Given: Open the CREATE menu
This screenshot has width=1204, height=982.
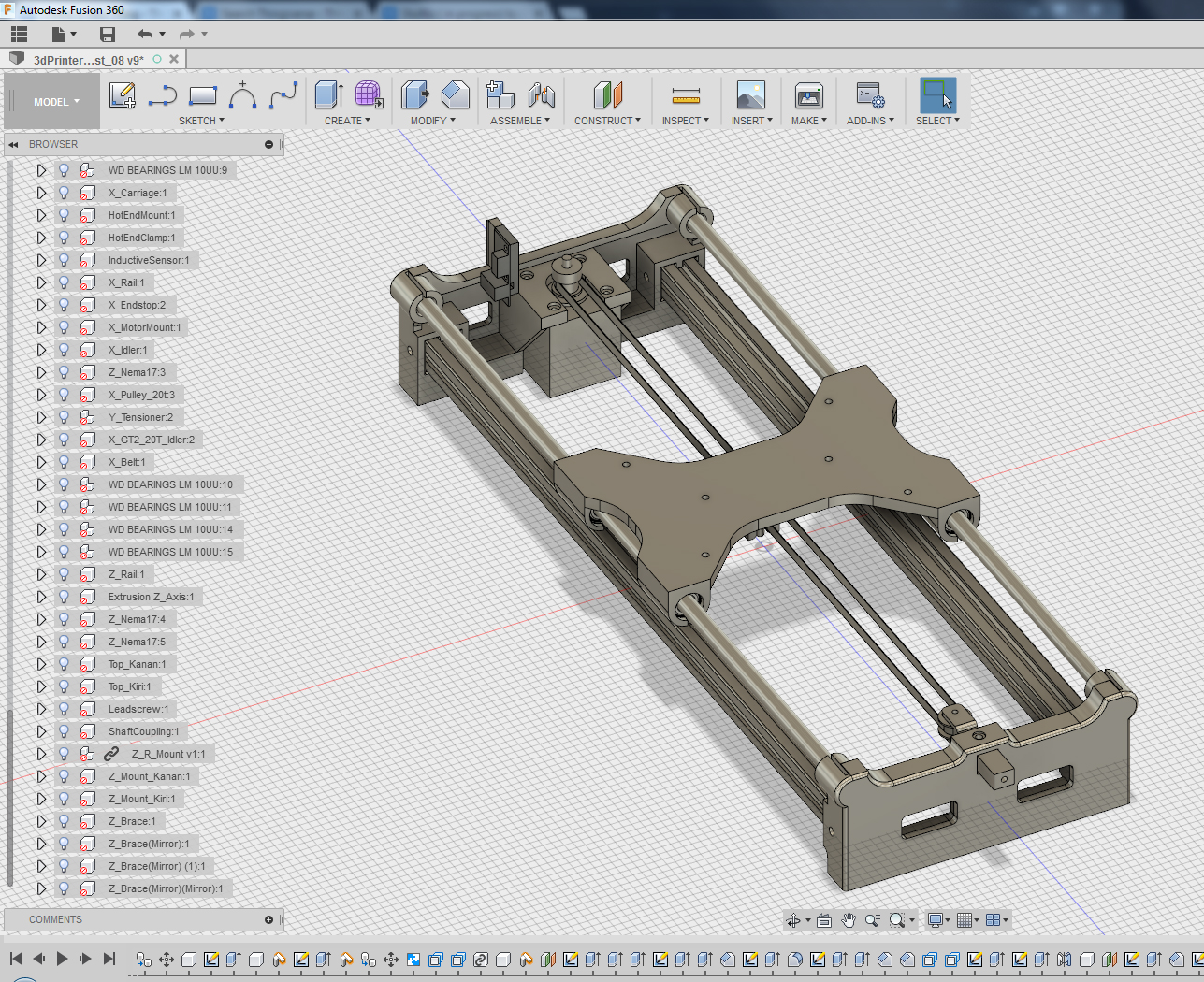Looking at the screenshot, I should tap(347, 121).
